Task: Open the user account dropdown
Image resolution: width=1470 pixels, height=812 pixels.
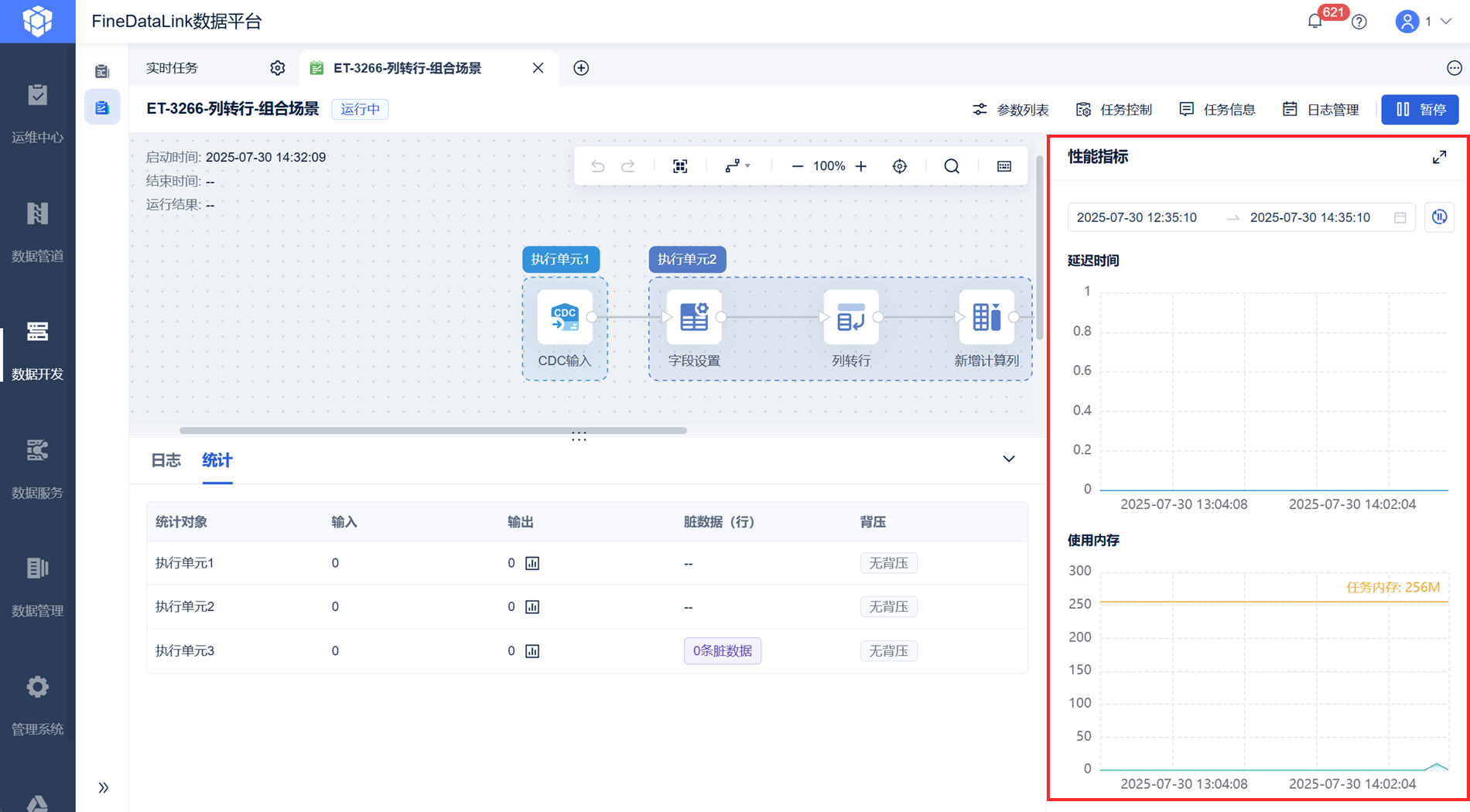Action: pyautogui.click(x=1423, y=22)
